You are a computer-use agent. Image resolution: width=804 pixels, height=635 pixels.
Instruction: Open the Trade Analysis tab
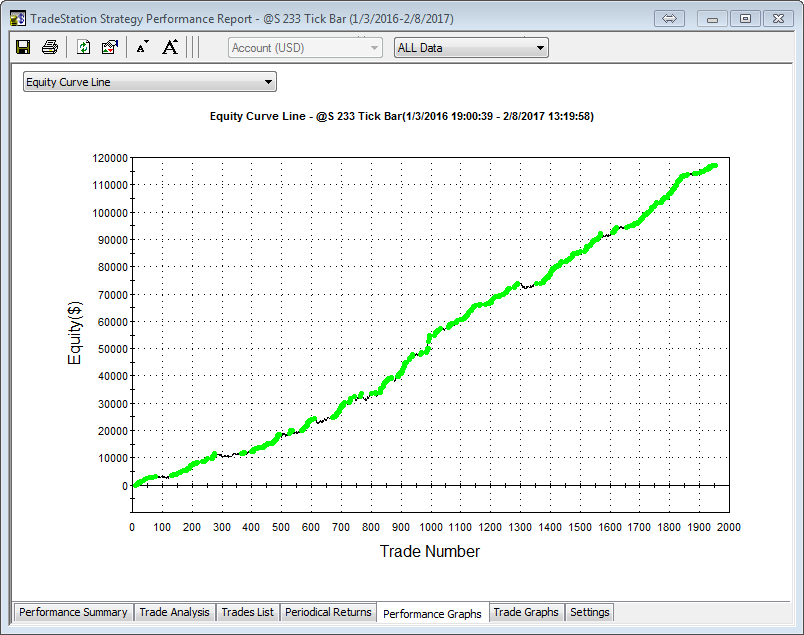174,612
